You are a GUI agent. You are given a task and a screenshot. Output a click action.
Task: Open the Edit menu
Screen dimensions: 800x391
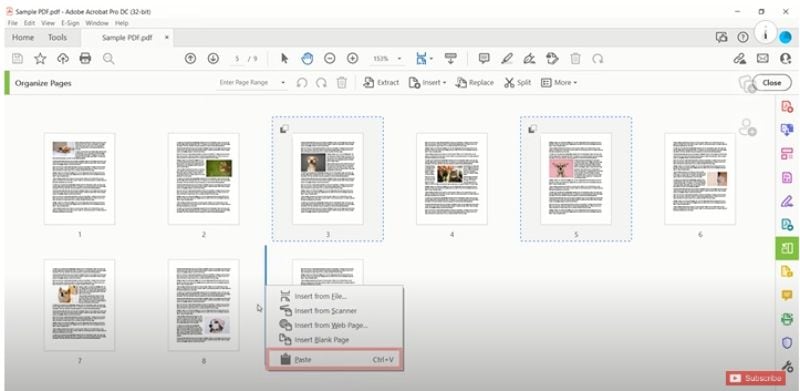[30, 23]
